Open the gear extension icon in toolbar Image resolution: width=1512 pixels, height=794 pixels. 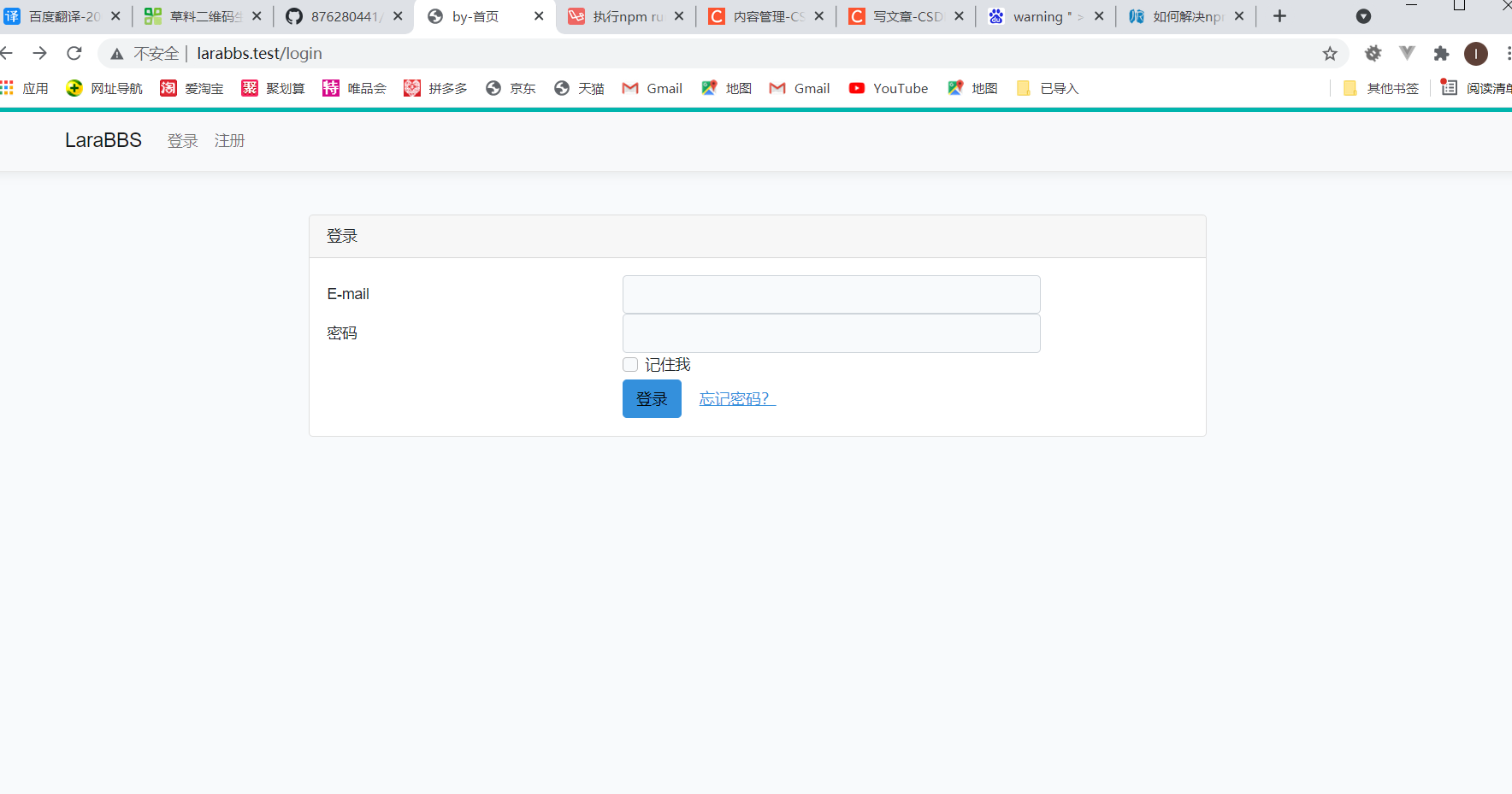tap(1373, 54)
